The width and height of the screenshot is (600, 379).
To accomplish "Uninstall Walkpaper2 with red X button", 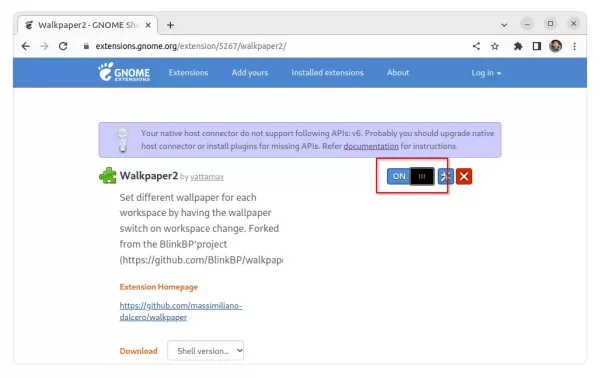I will click(x=464, y=176).
